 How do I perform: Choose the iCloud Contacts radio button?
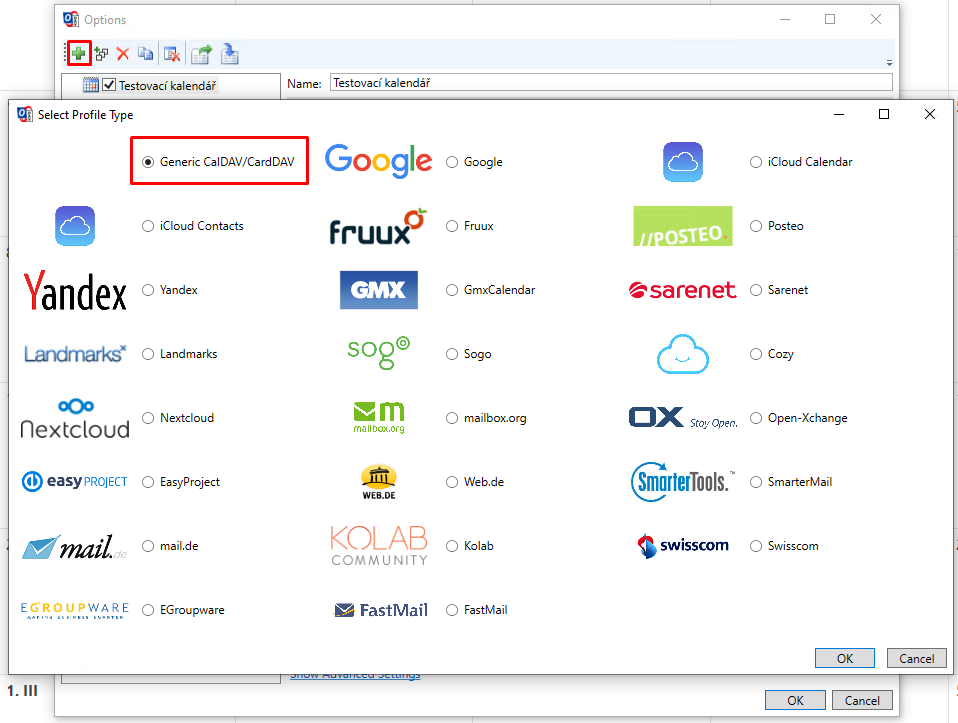coord(148,226)
